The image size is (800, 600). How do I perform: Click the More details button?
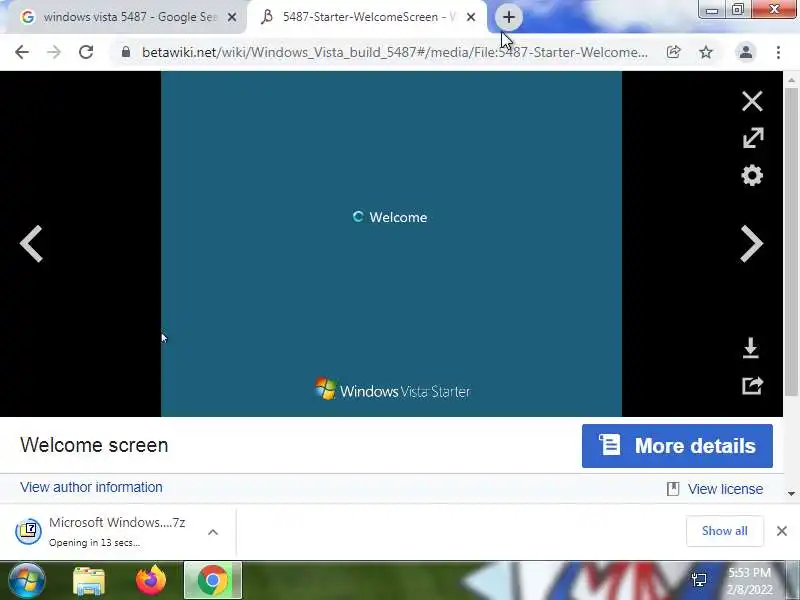pos(677,446)
